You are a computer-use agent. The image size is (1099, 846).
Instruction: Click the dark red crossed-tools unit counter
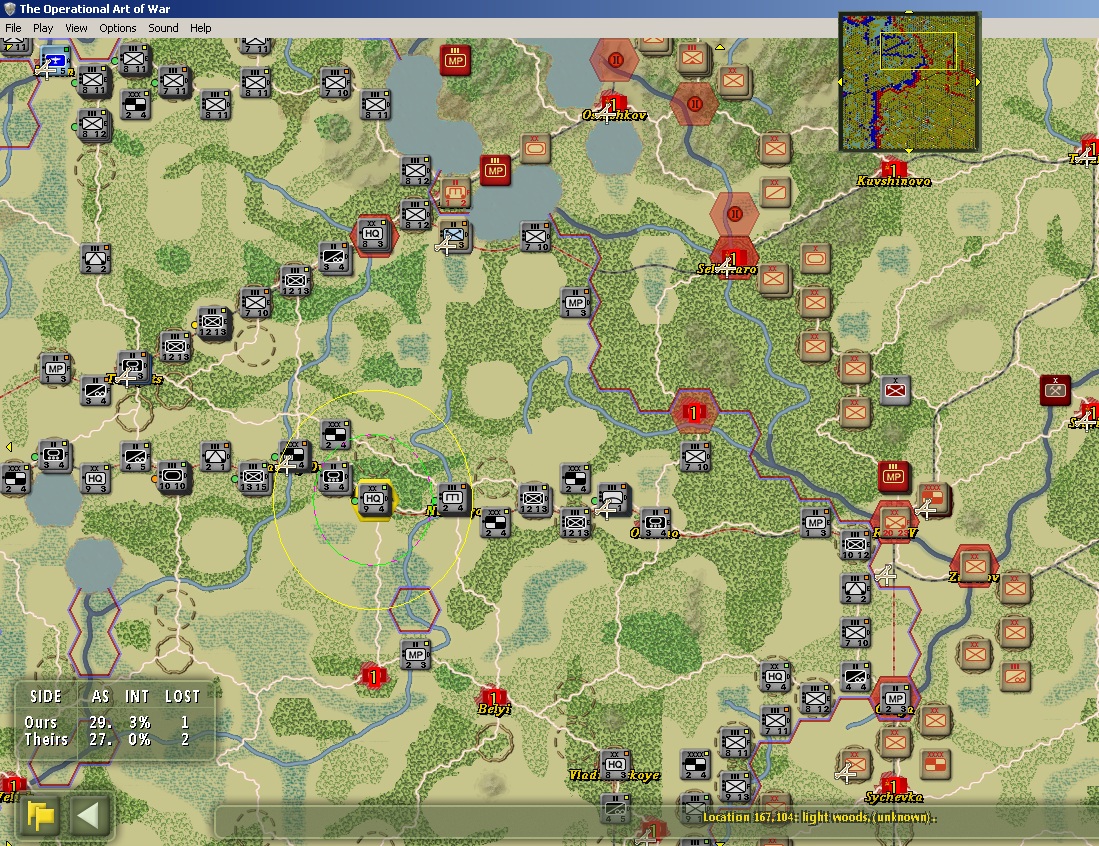(x=1055, y=390)
